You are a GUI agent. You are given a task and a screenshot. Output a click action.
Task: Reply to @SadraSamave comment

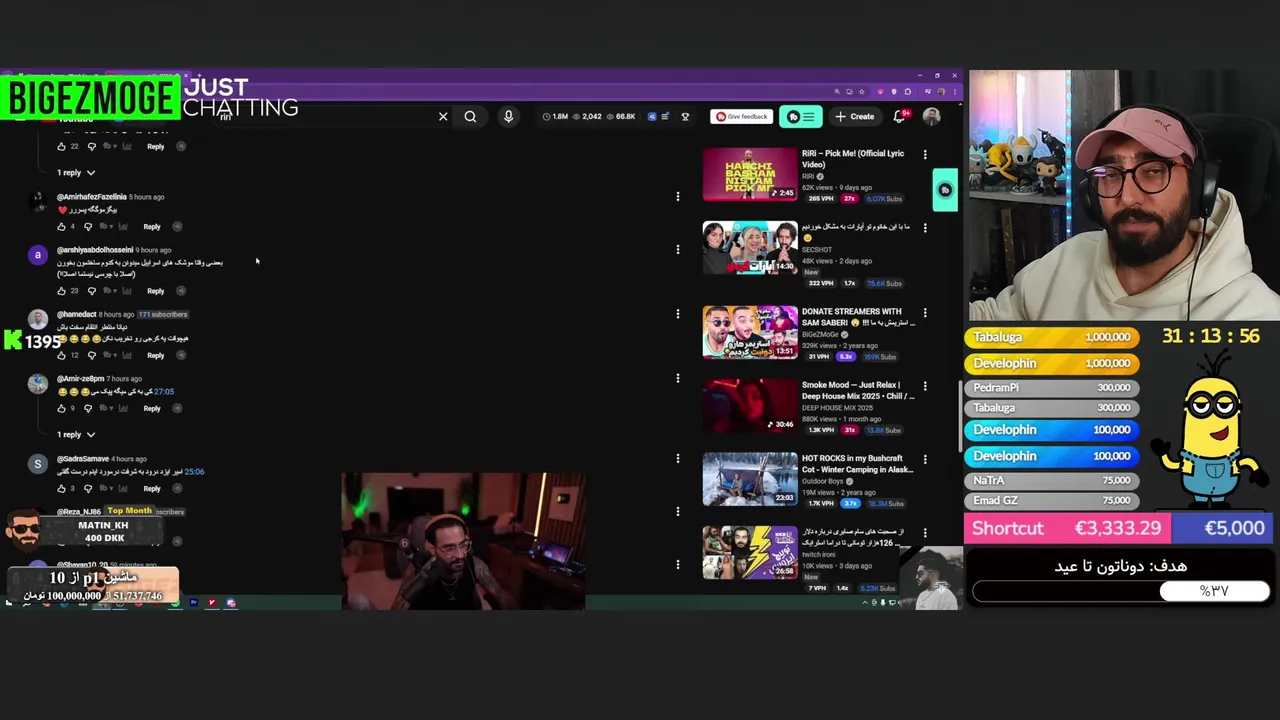(x=152, y=488)
